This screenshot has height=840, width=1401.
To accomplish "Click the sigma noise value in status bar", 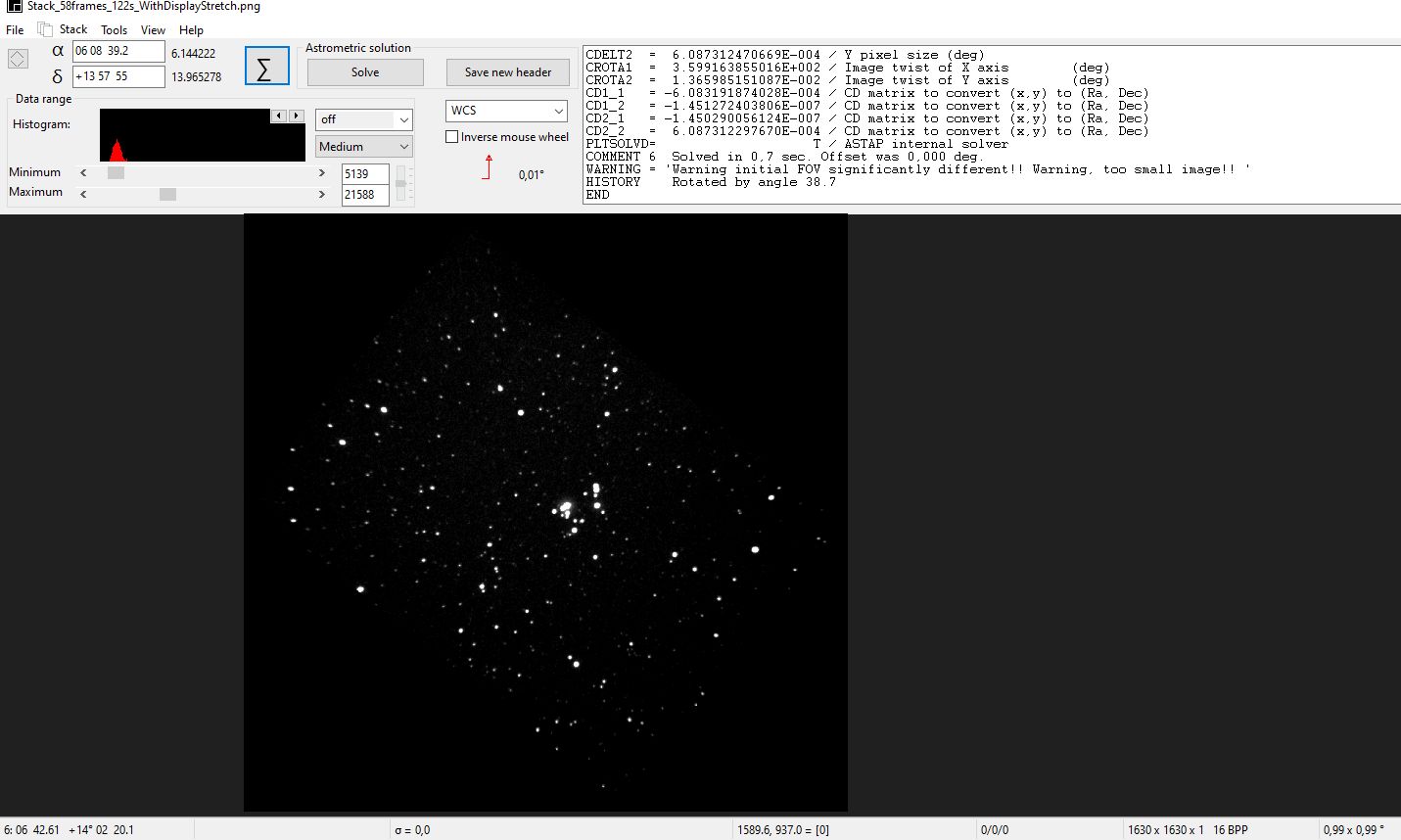I will (412, 830).
